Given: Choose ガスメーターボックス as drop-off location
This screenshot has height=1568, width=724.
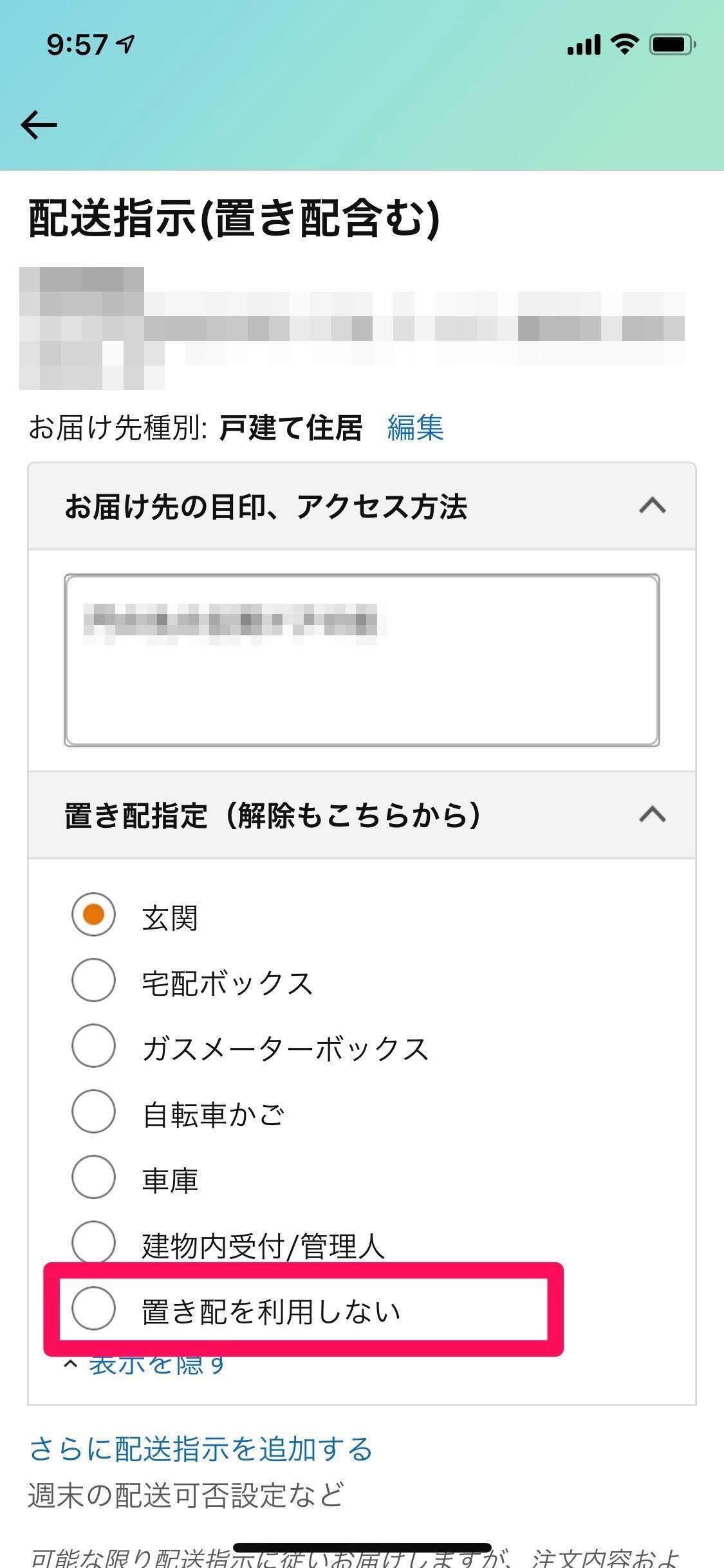Looking at the screenshot, I should coord(94,1046).
